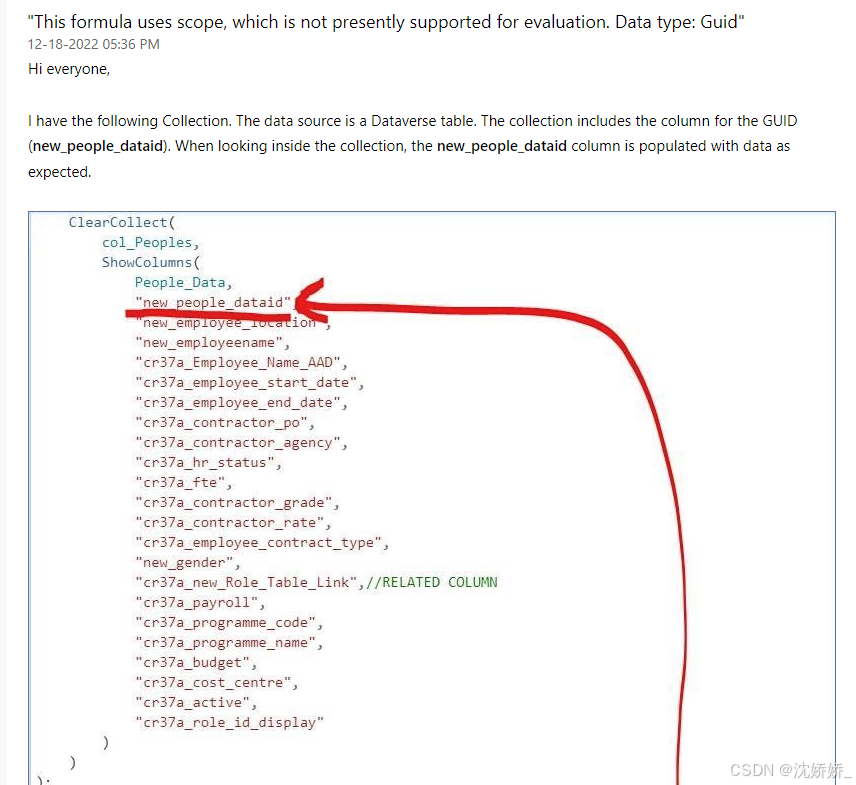The height and width of the screenshot is (785, 856).
Task: Click the "new_people_dataid" string in code
Action: pos(213,302)
